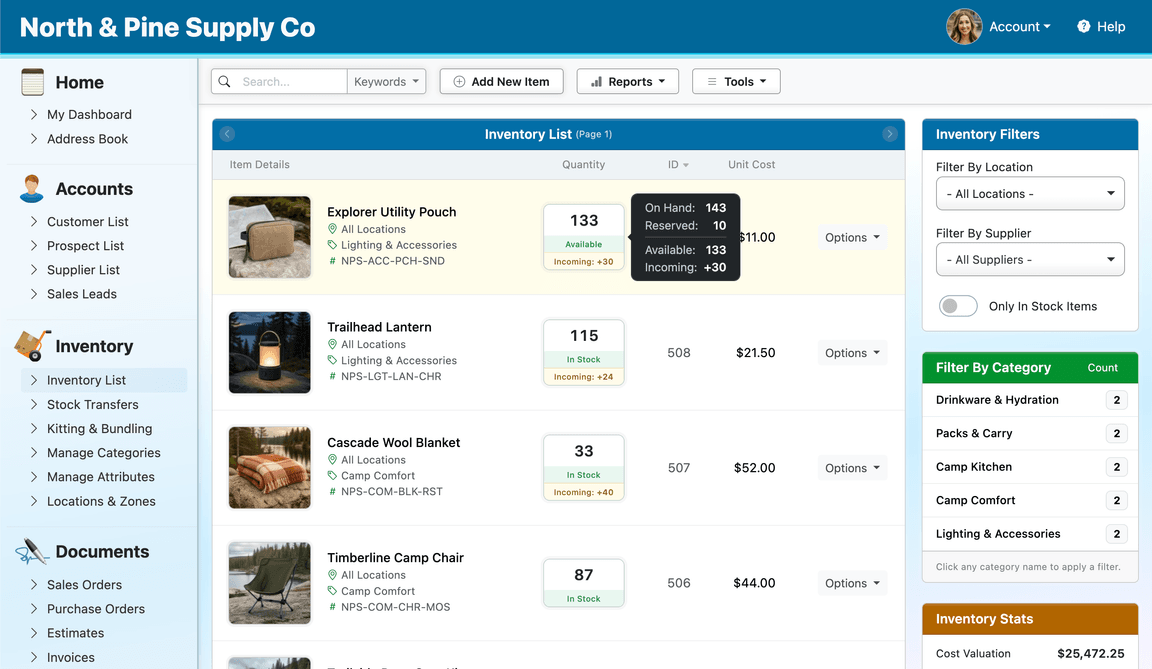Viewport: 1152px width, 669px height.
Task: Open Sales Leads in sidebar
Action: coord(82,294)
